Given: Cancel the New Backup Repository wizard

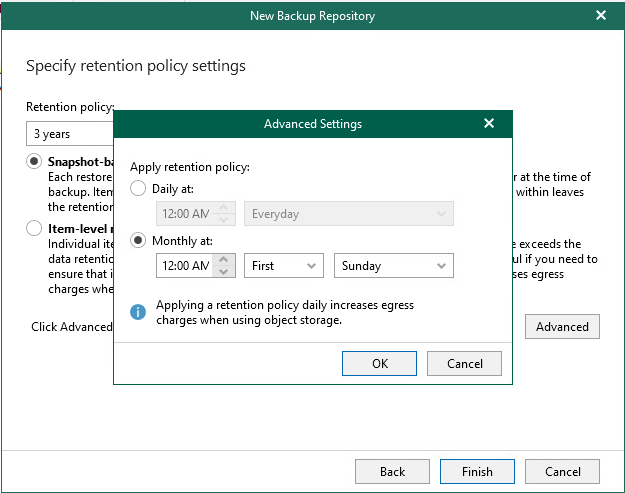Looking at the screenshot, I should 562,472.
